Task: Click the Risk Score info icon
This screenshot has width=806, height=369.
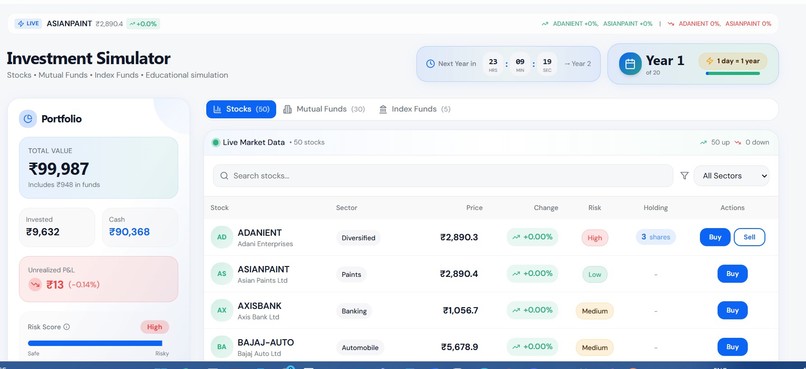Action: click(x=67, y=327)
